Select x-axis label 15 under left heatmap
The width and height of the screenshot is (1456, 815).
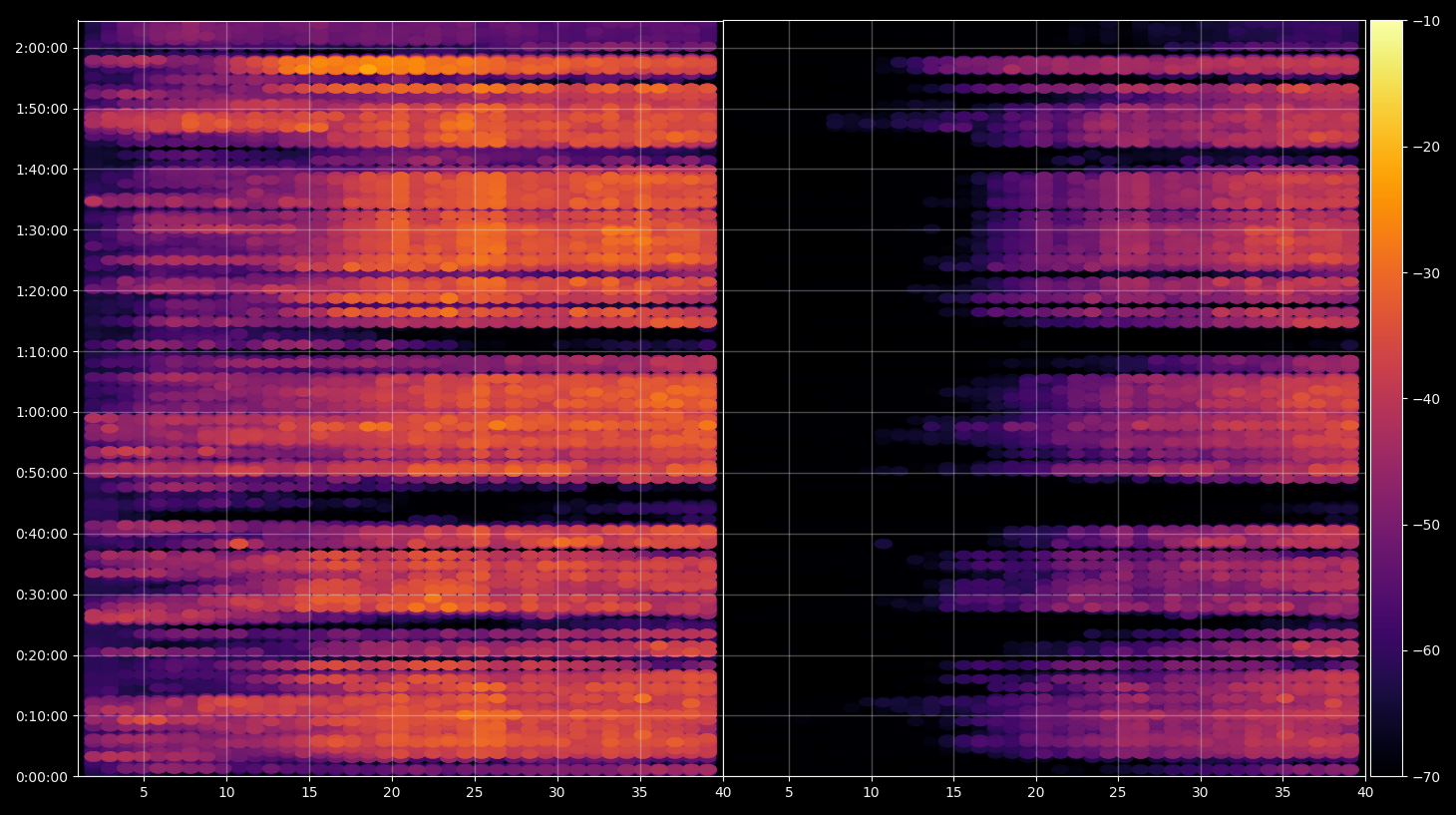(309, 793)
